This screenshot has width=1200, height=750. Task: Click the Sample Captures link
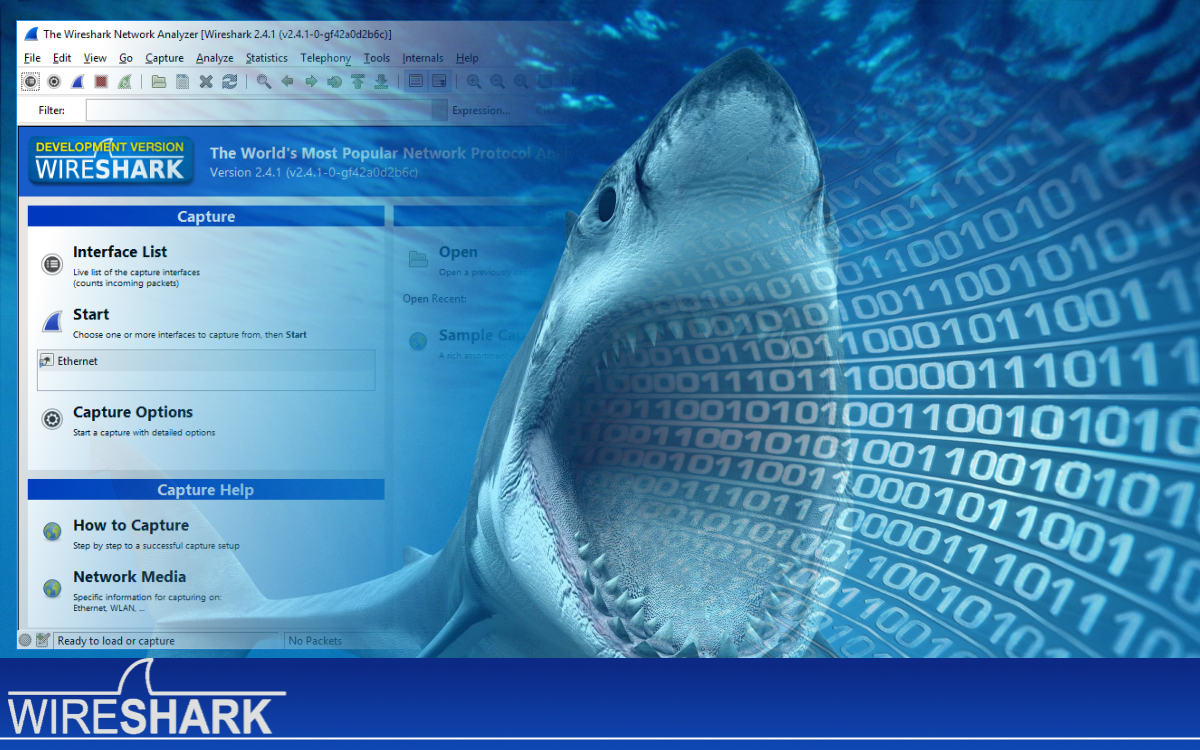pos(481,335)
